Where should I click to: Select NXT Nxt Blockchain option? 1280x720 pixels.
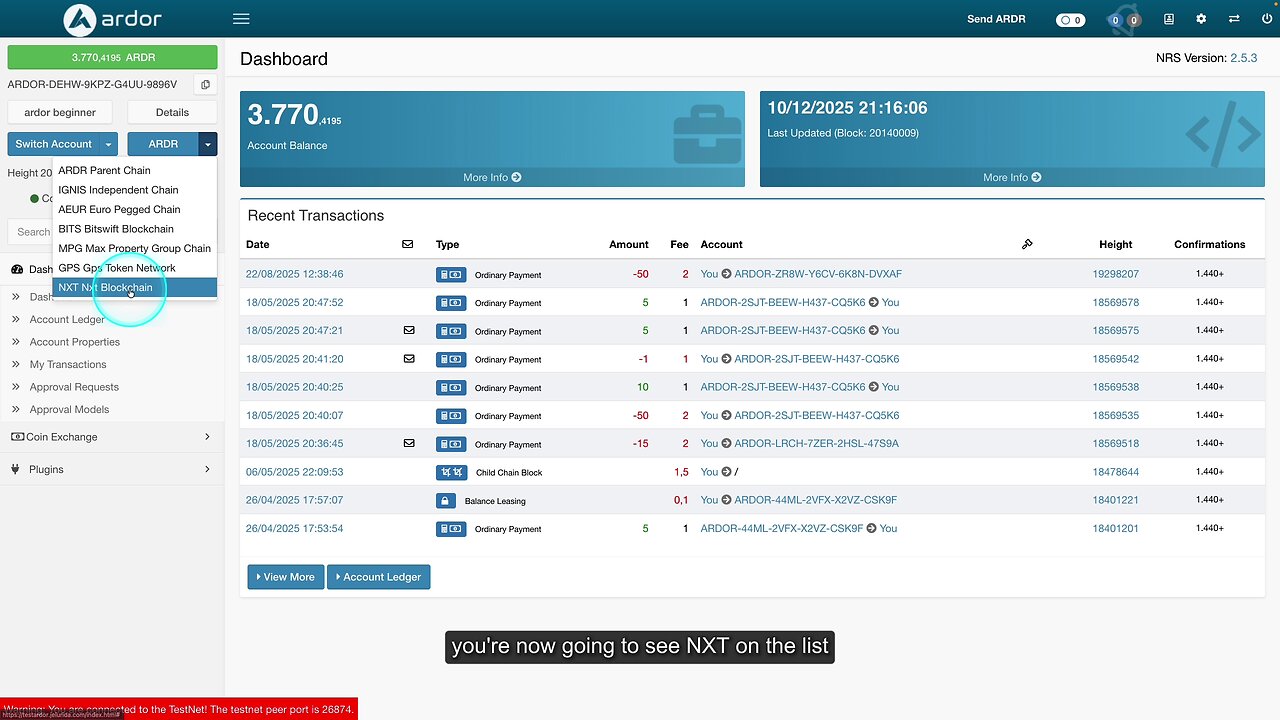pyautogui.click(x=134, y=287)
